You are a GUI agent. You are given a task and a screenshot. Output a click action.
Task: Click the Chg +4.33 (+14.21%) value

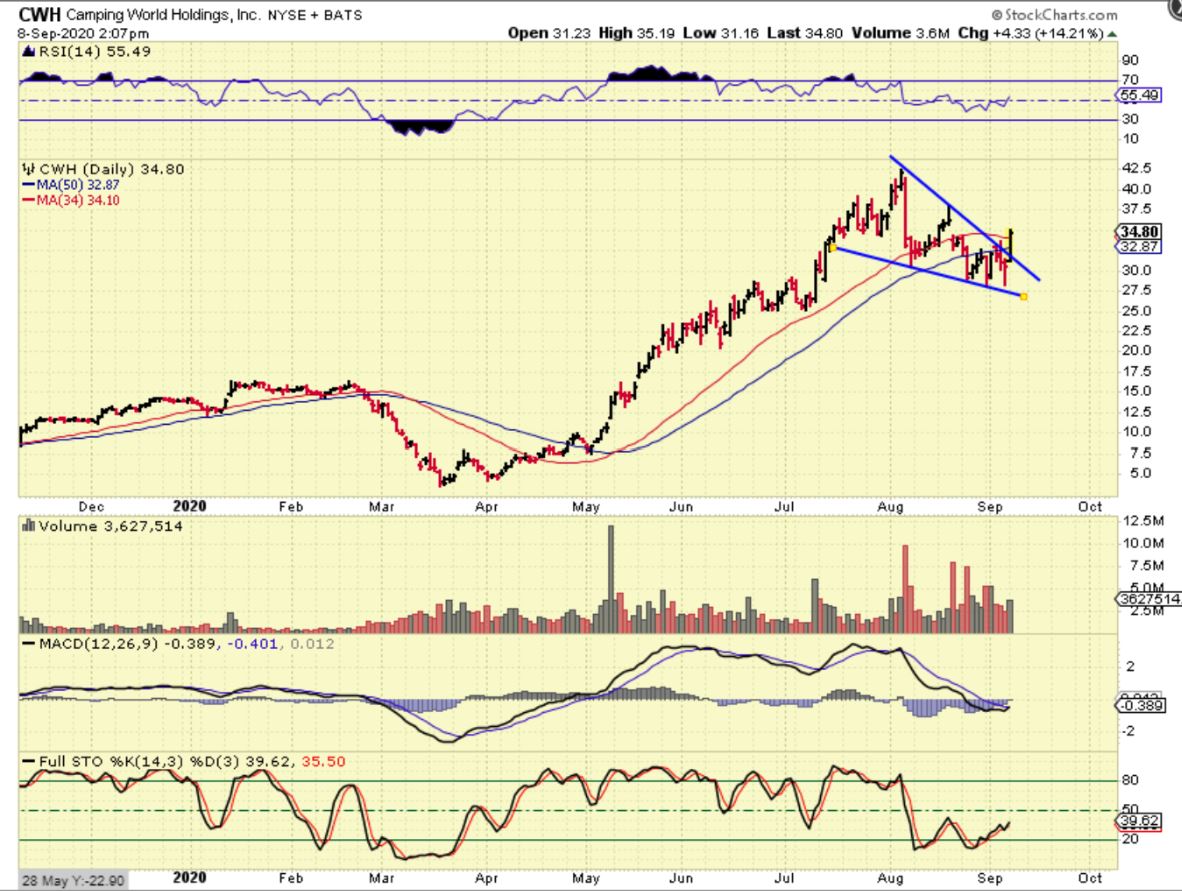tap(1030, 33)
